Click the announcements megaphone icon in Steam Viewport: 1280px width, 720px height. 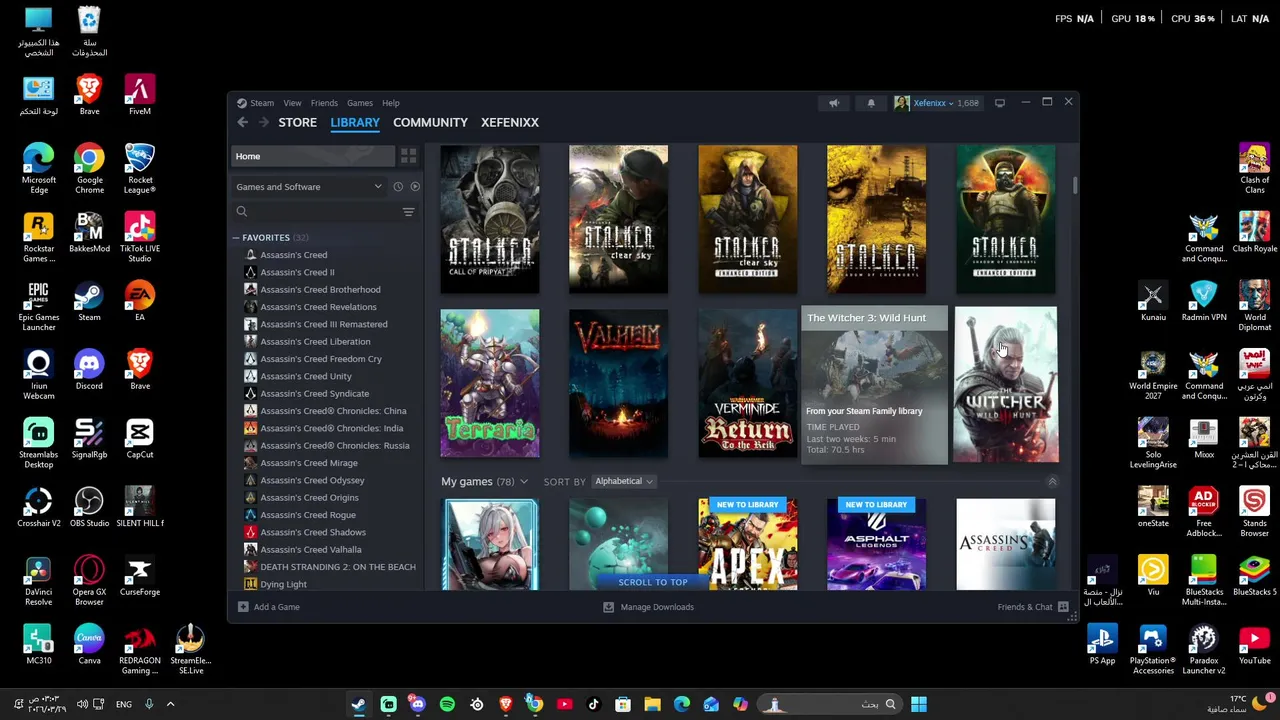(x=834, y=103)
